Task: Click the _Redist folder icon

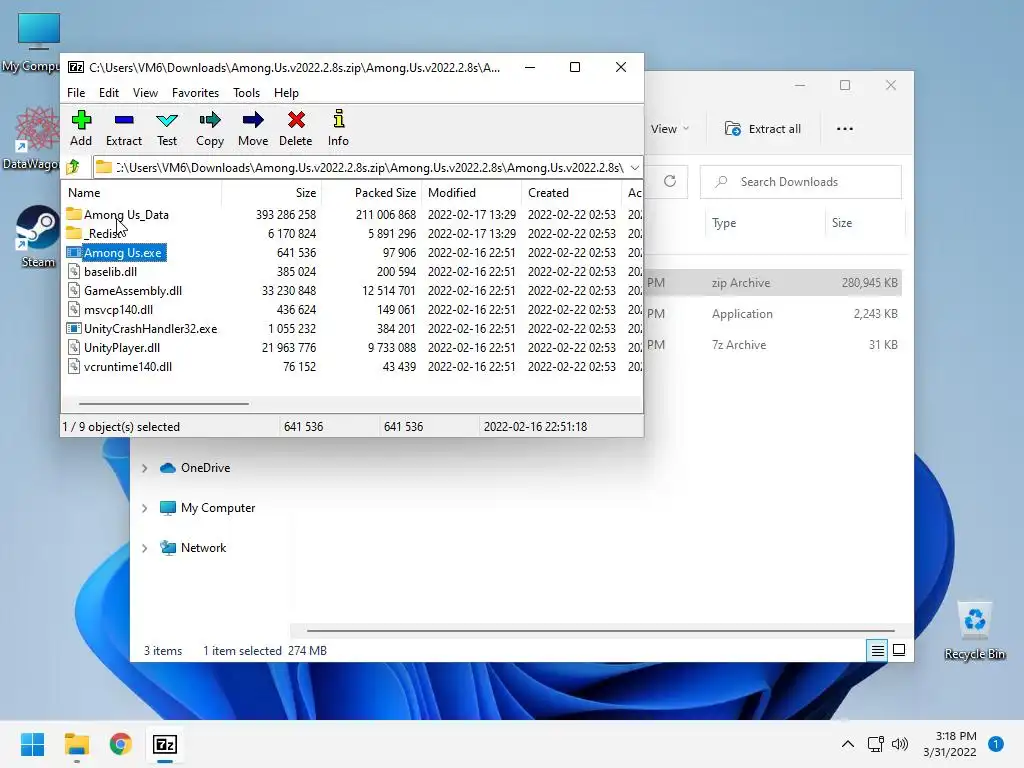Action: pyautogui.click(x=74, y=233)
